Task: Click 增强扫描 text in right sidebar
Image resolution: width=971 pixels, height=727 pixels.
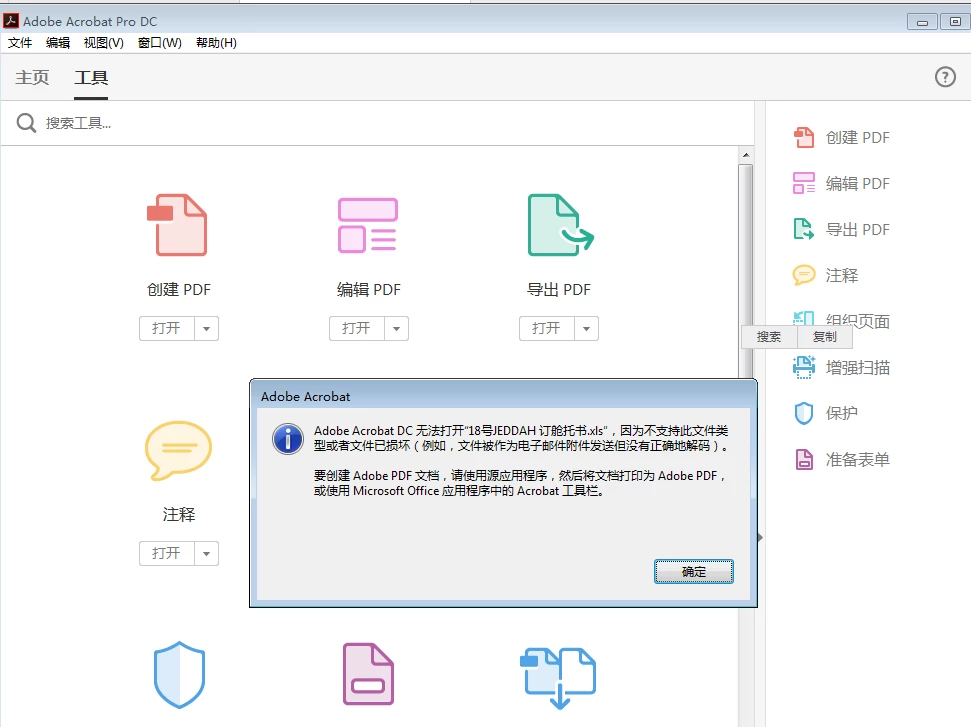Action: [x=858, y=368]
